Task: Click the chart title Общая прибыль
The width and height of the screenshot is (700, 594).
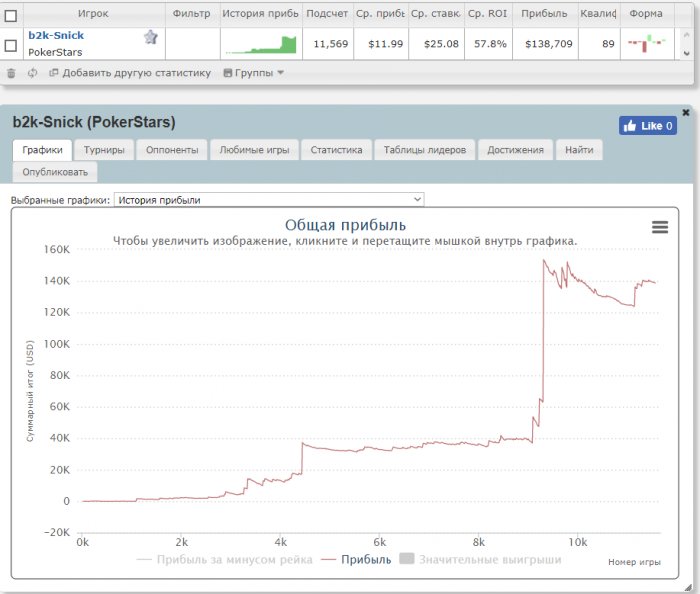Action: pos(345,225)
